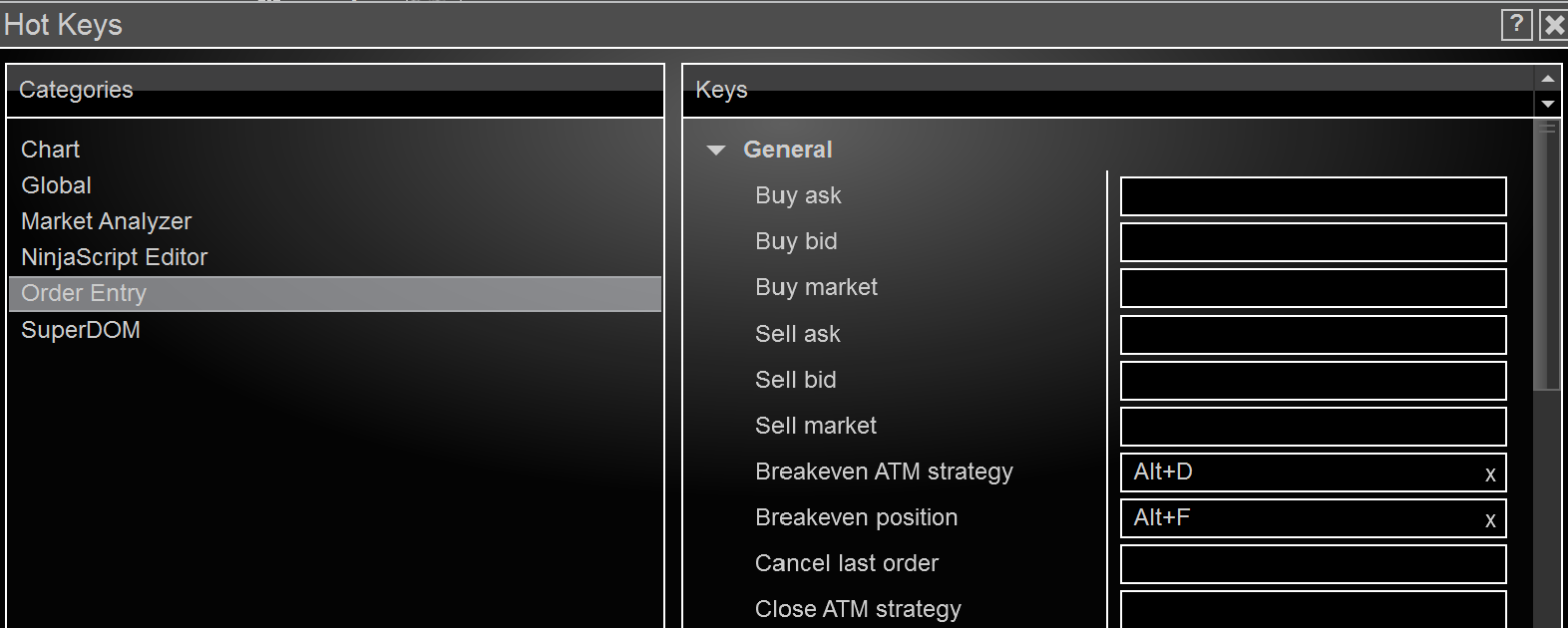Focus the Sell market hotkey field
1568x628 pixels.
tap(1313, 427)
